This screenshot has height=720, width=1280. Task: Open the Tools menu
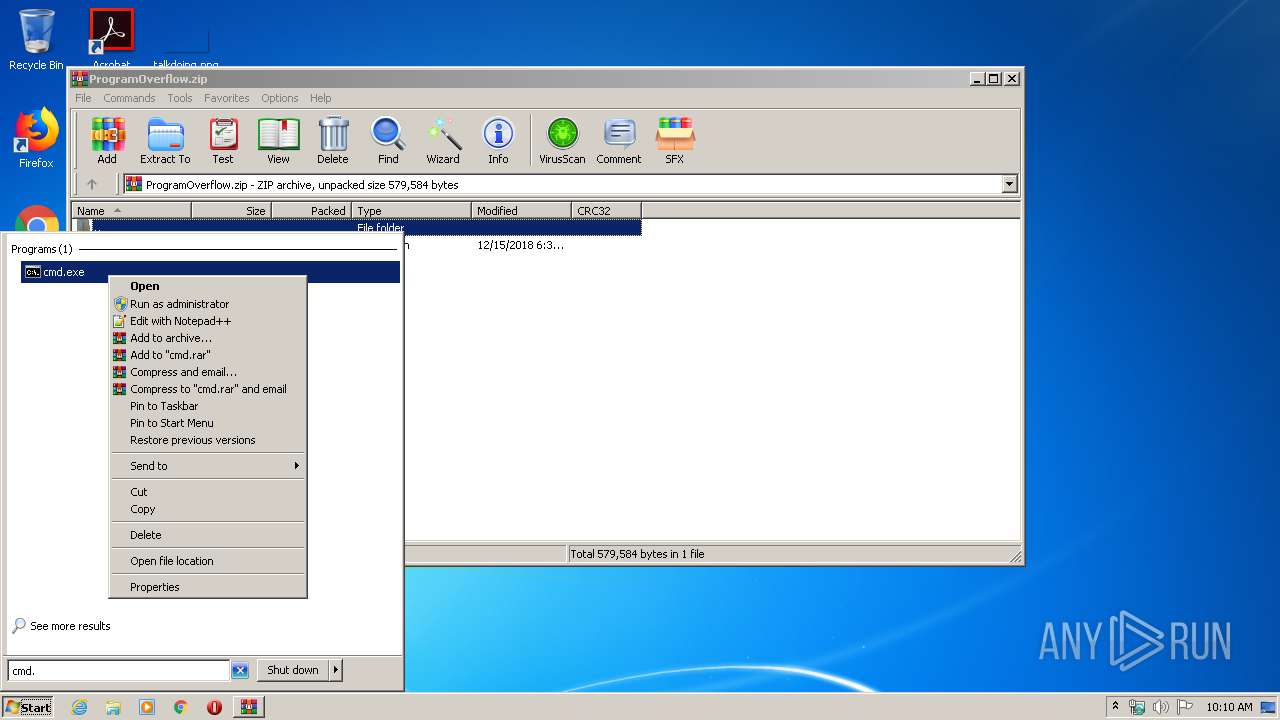pyautogui.click(x=180, y=98)
